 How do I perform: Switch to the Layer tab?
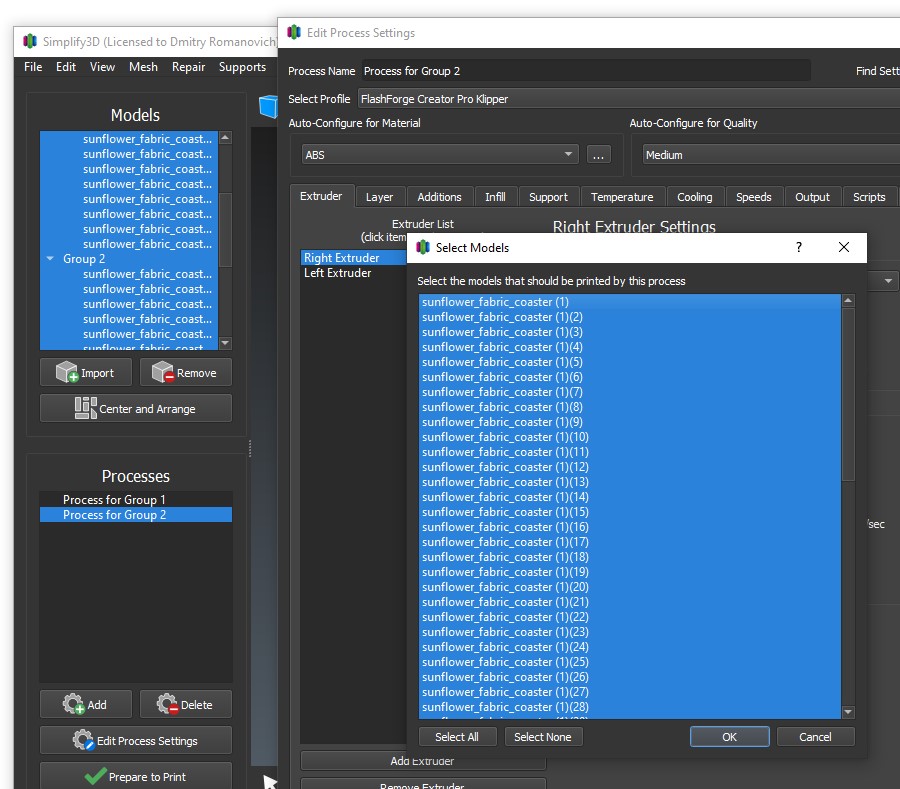[x=379, y=197]
